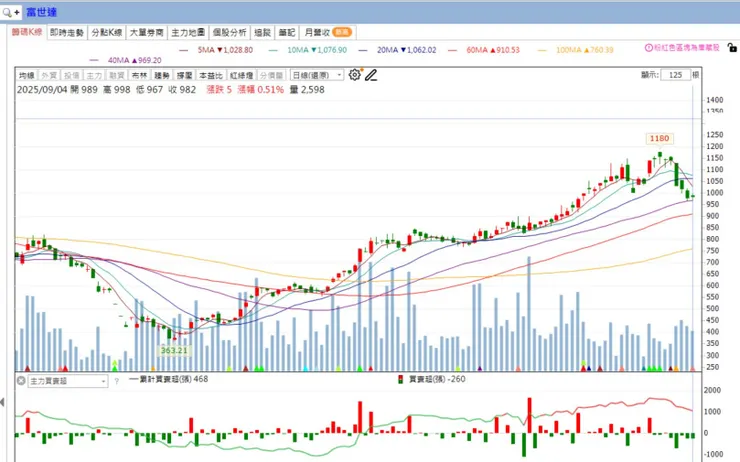This screenshot has width=740, height=462.
Task: Toggle the 外資 overlay button
Action: [x=49, y=76]
